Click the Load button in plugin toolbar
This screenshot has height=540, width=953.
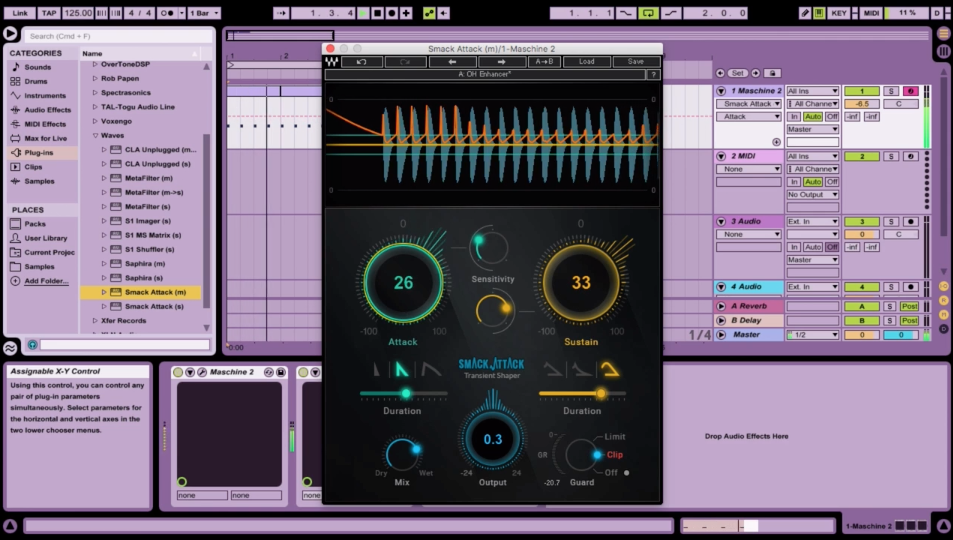tap(586, 61)
